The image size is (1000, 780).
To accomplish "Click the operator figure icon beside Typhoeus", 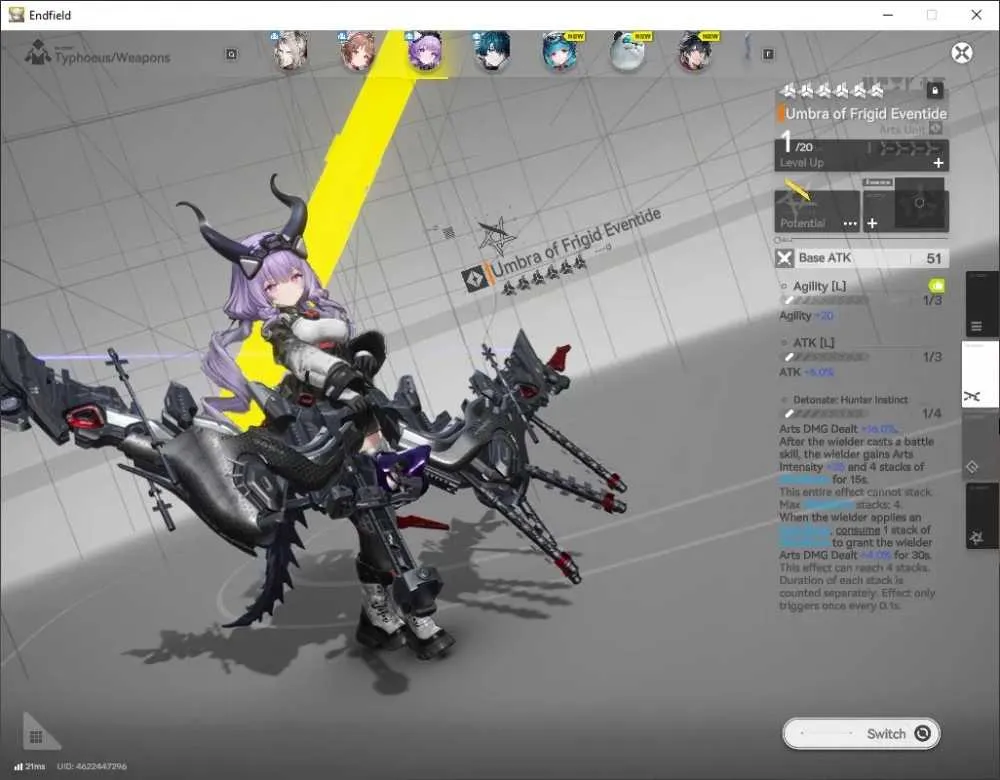I will click(x=38, y=52).
